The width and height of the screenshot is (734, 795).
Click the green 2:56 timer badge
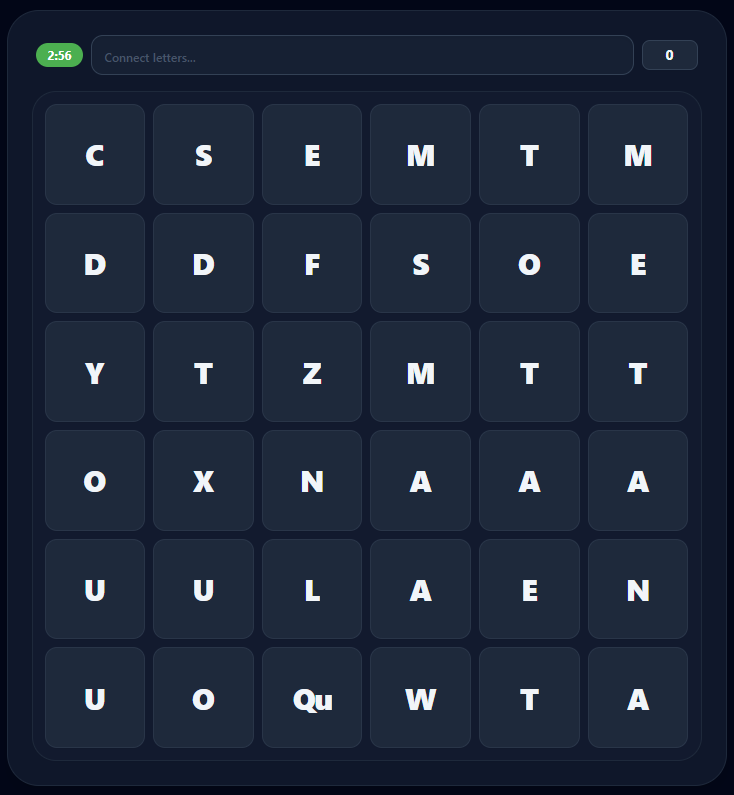[59, 56]
